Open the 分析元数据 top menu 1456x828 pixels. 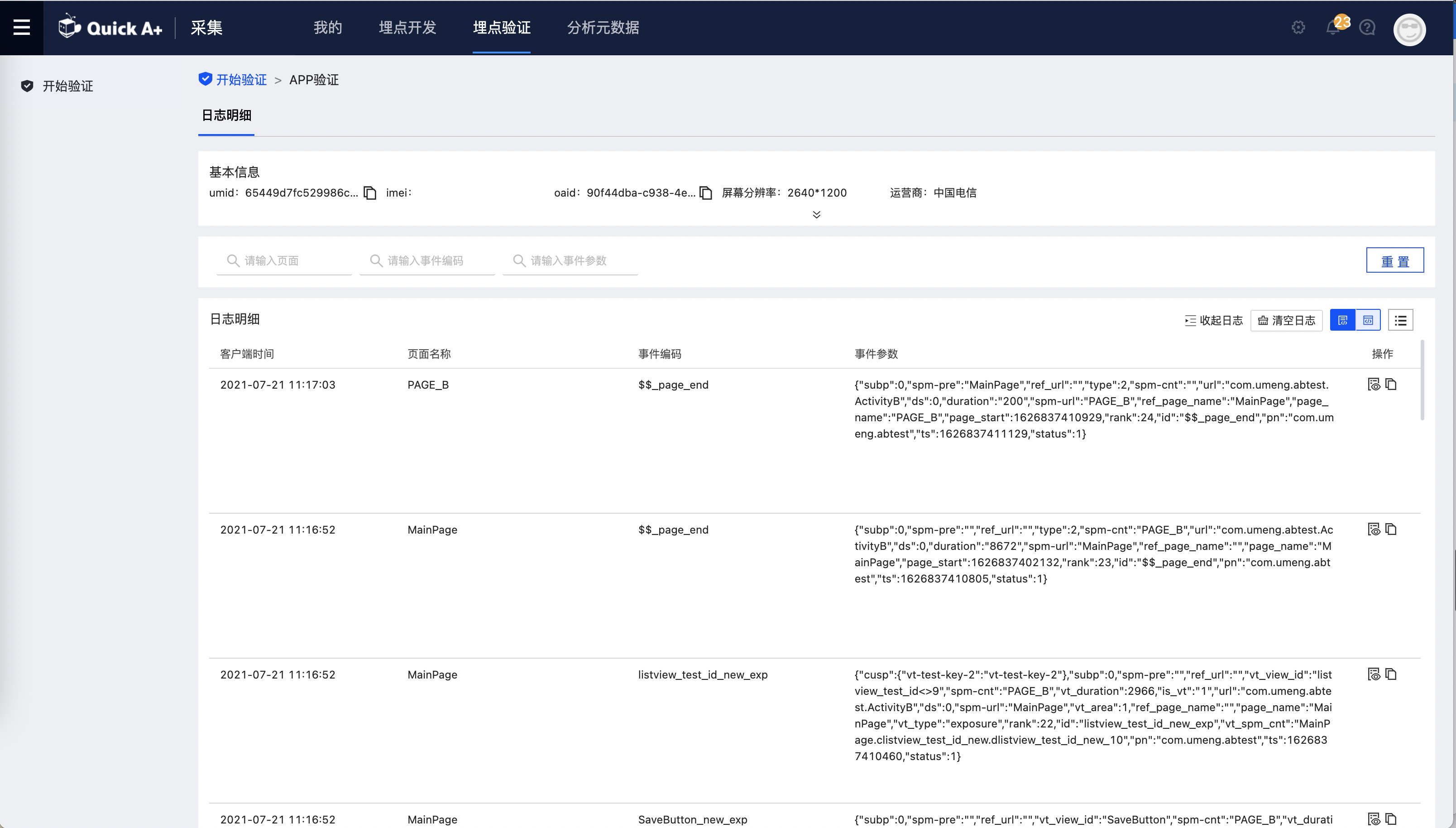click(x=603, y=27)
